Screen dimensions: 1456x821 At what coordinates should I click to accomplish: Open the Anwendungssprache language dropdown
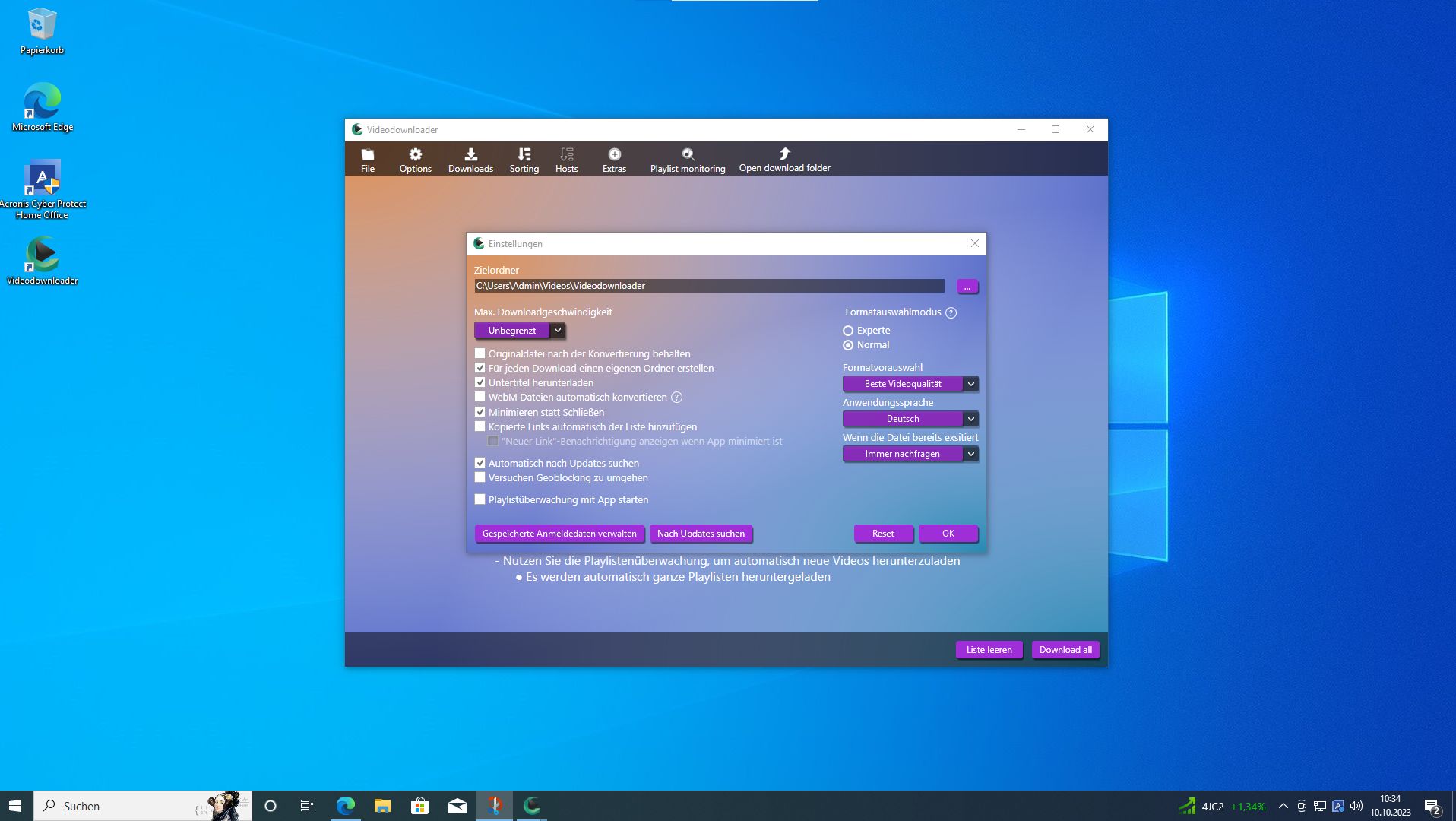(970, 419)
